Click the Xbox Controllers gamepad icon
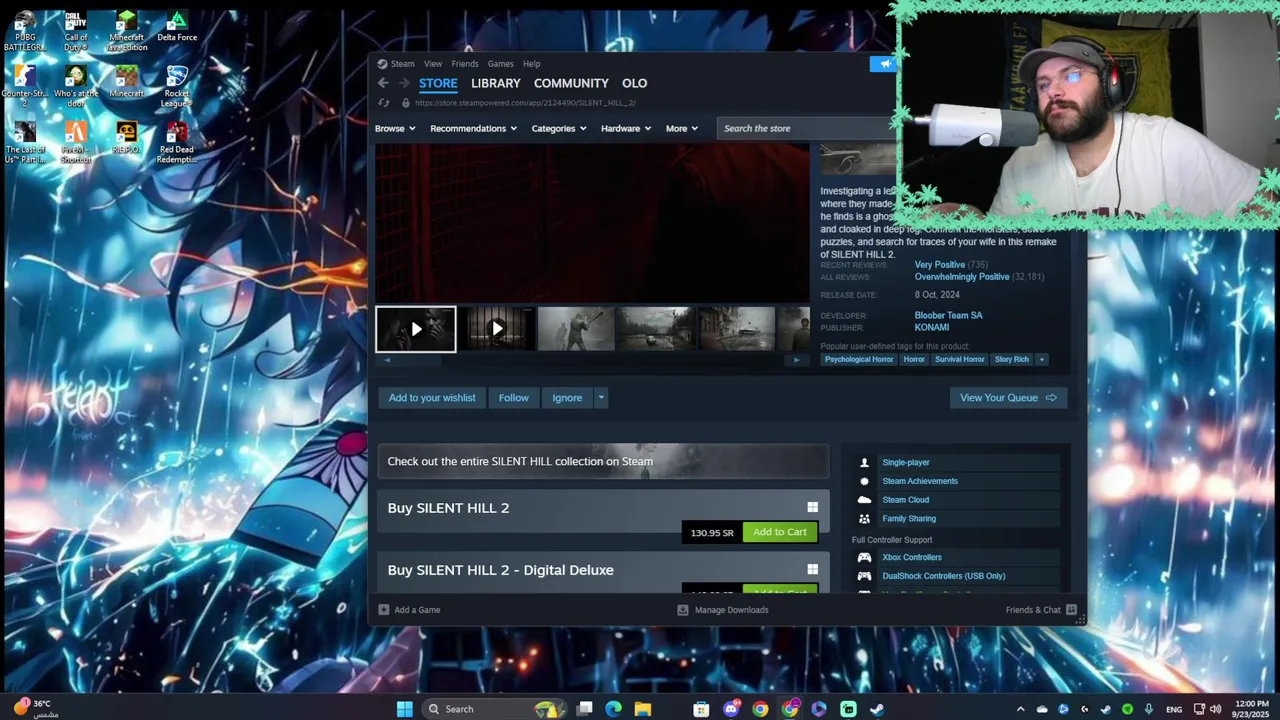 coord(864,557)
